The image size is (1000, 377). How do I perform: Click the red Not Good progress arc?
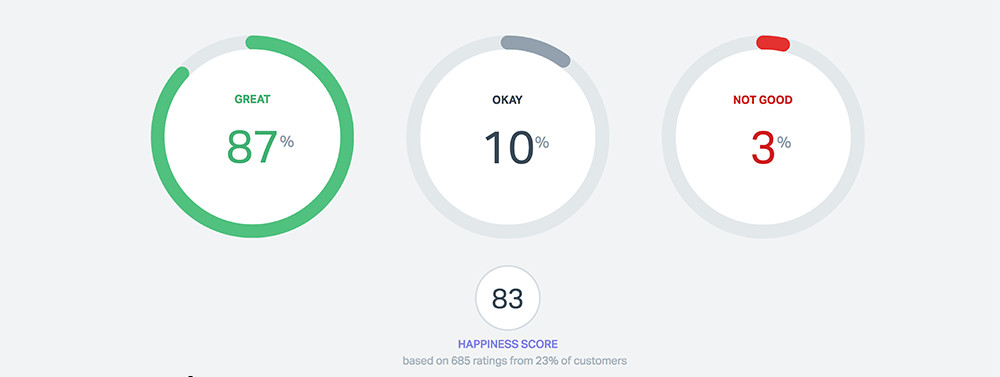(773, 43)
